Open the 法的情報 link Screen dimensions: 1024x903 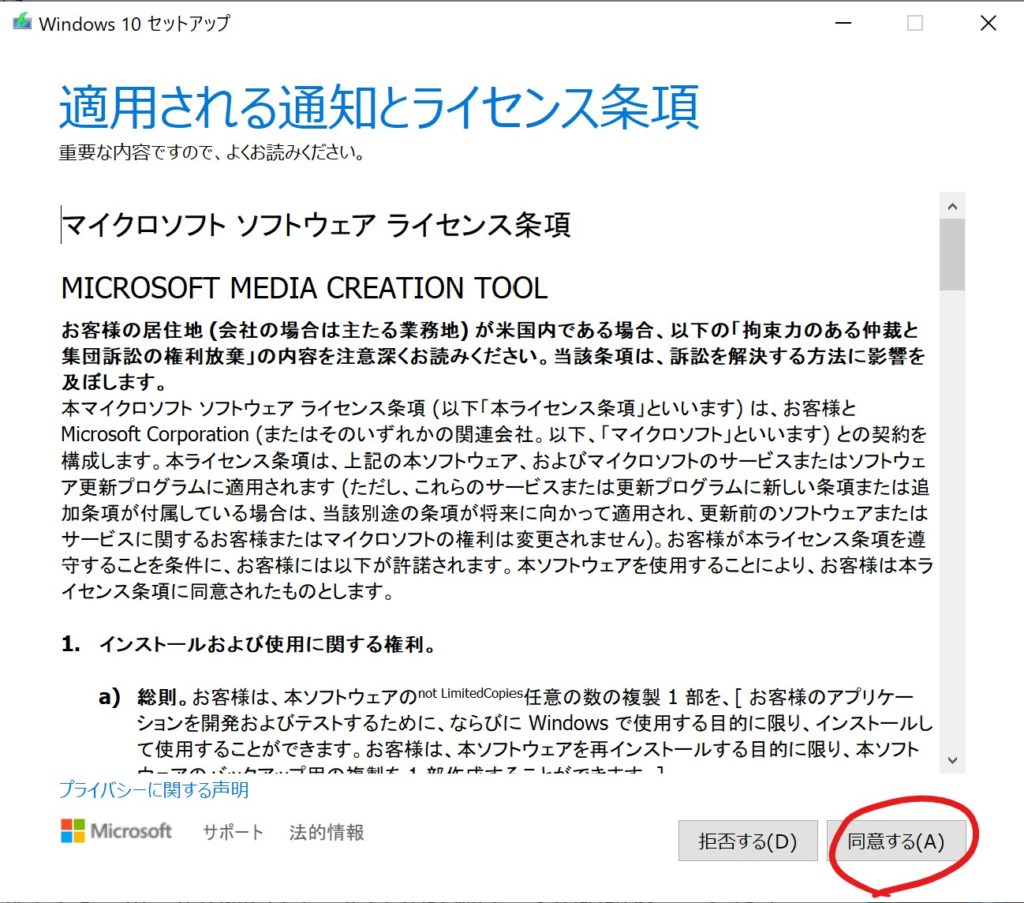pyautogui.click(x=327, y=832)
